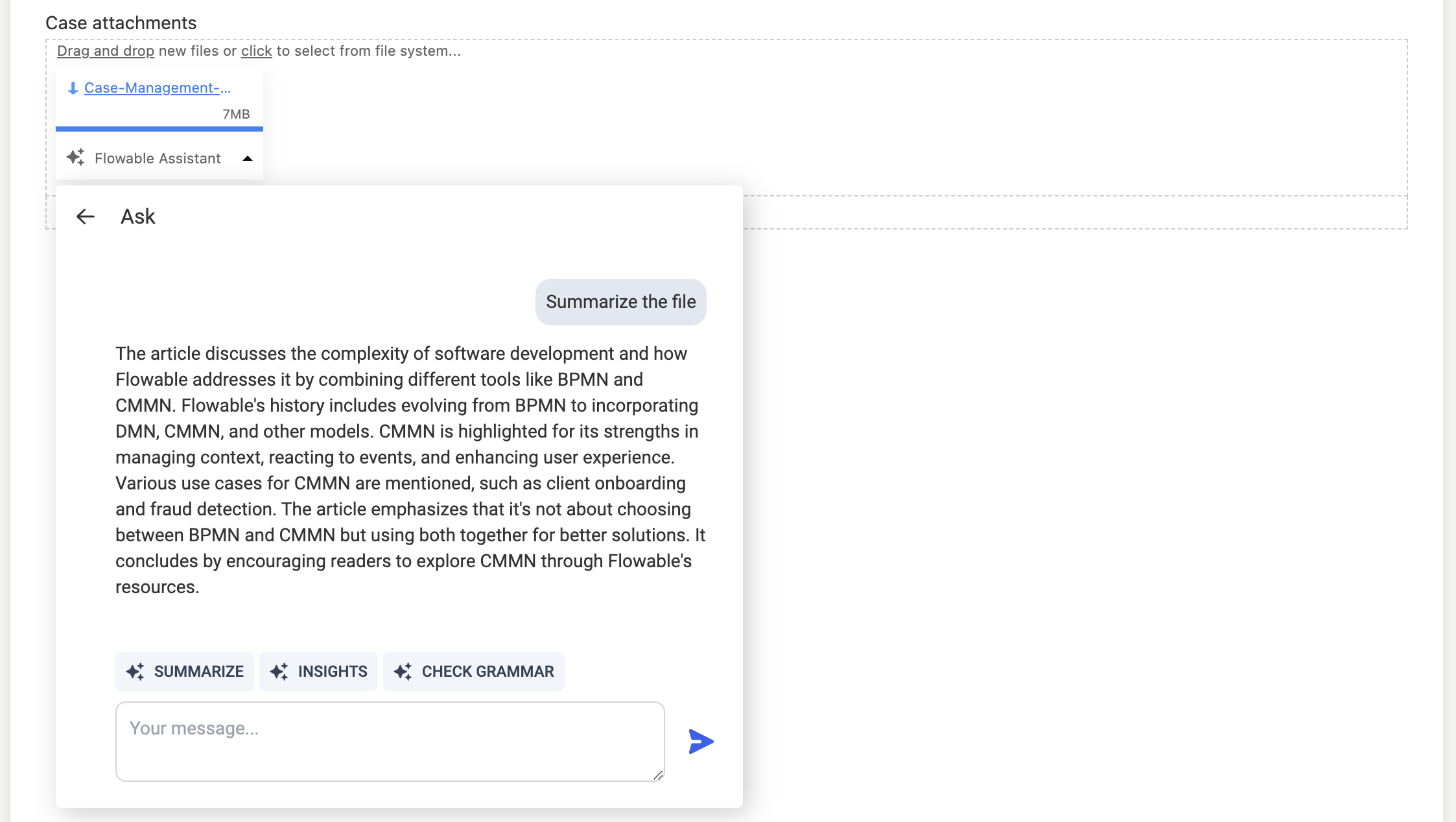Click the sparkle icon on the Insights button
Viewport: 1456px width, 822px height.
[279, 672]
